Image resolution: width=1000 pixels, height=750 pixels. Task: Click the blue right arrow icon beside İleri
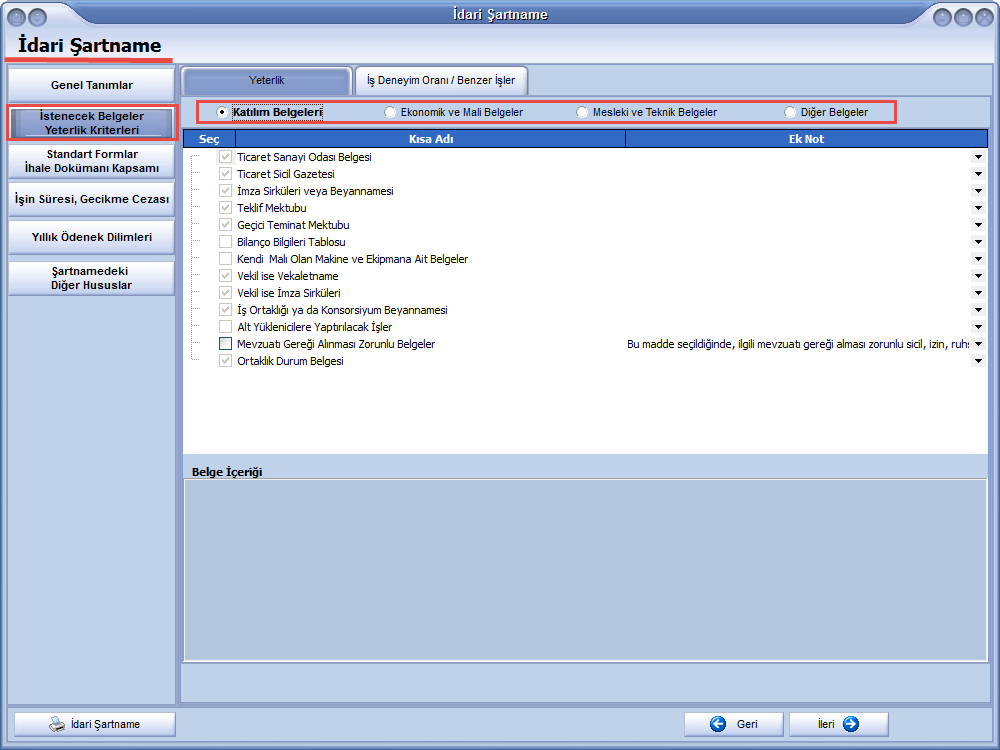tap(851, 725)
